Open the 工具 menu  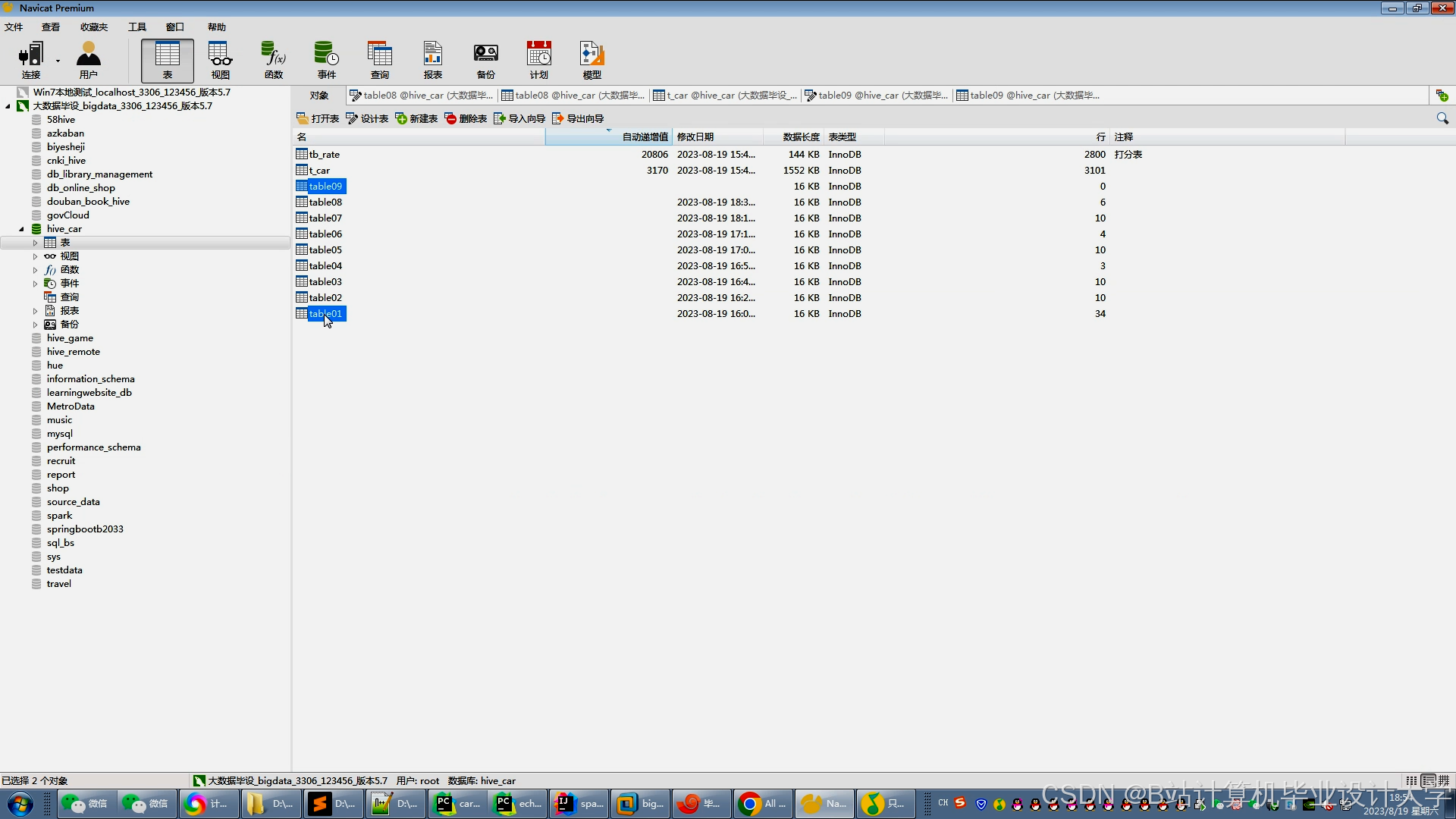tap(136, 27)
